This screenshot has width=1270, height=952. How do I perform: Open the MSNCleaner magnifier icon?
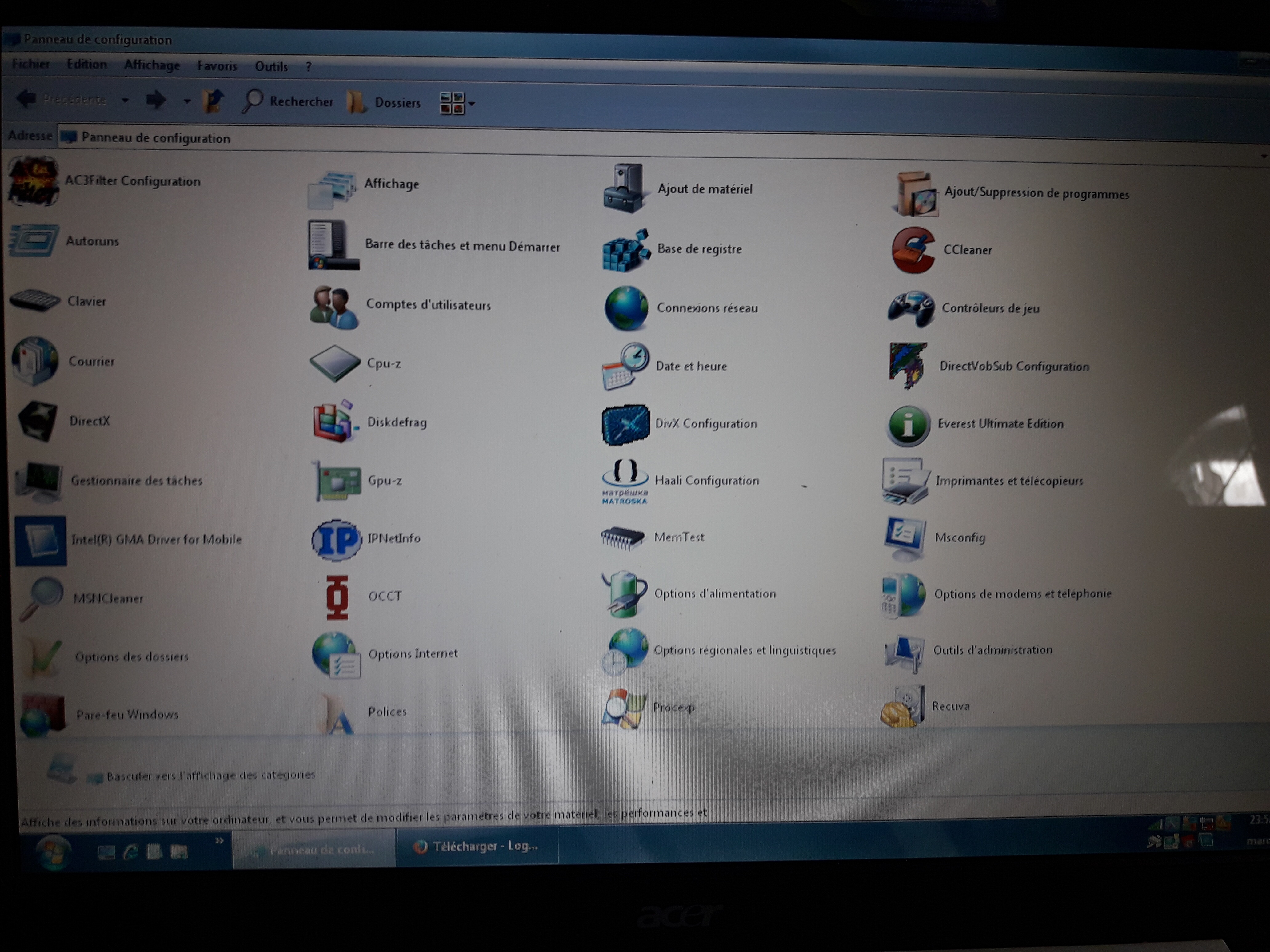41,599
